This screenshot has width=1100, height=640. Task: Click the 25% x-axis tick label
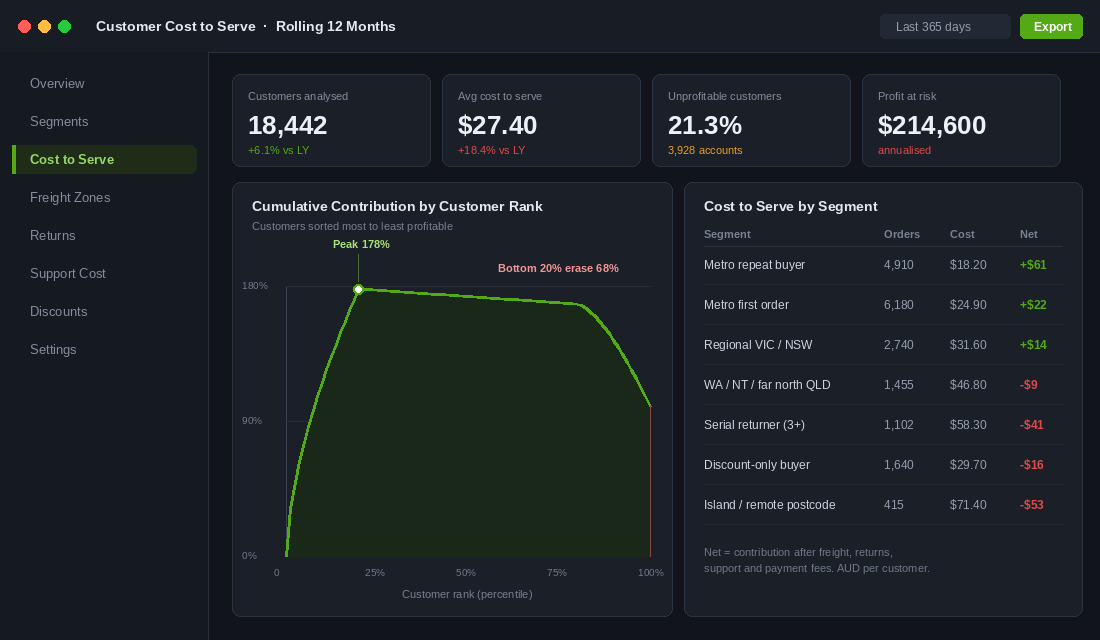pyautogui.click(x=375, y=573)
